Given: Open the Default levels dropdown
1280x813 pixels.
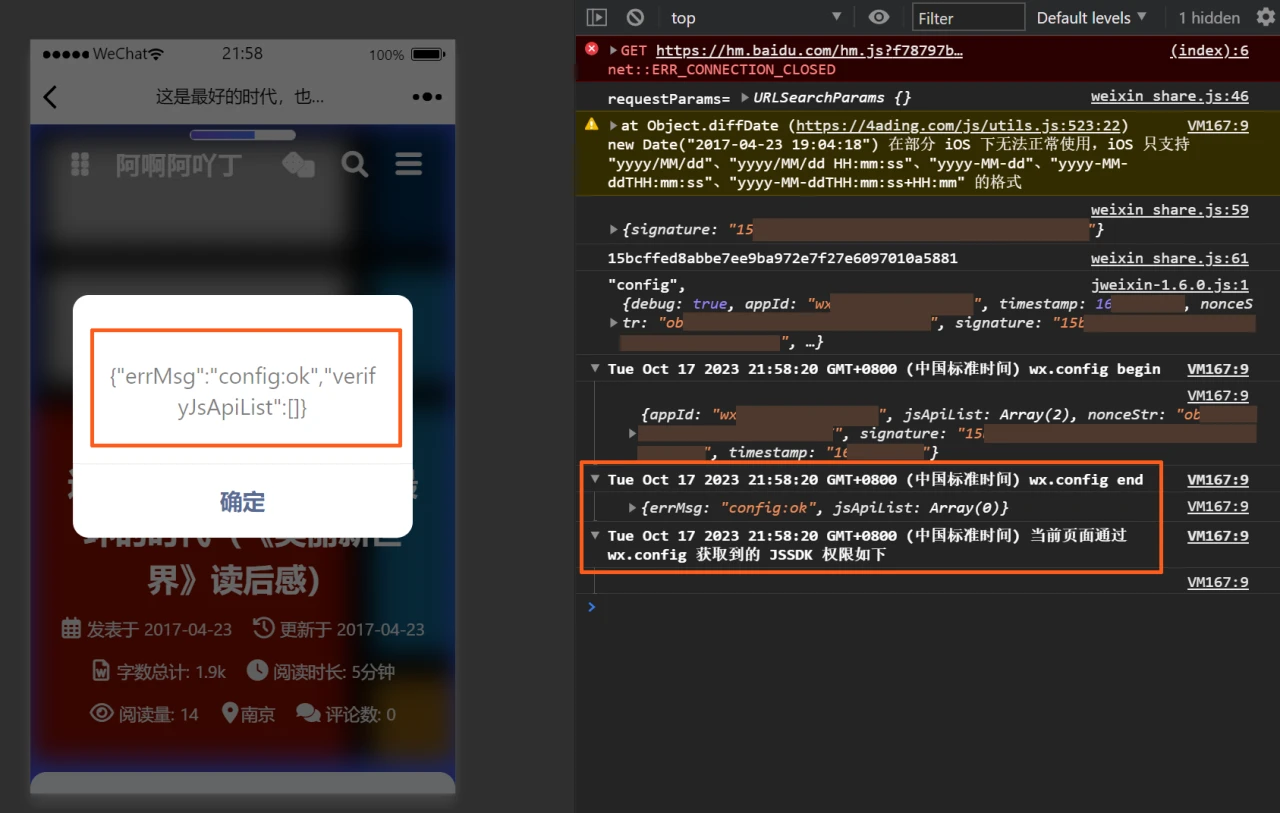Looking at the screenshot, I should click(1090, 17).
